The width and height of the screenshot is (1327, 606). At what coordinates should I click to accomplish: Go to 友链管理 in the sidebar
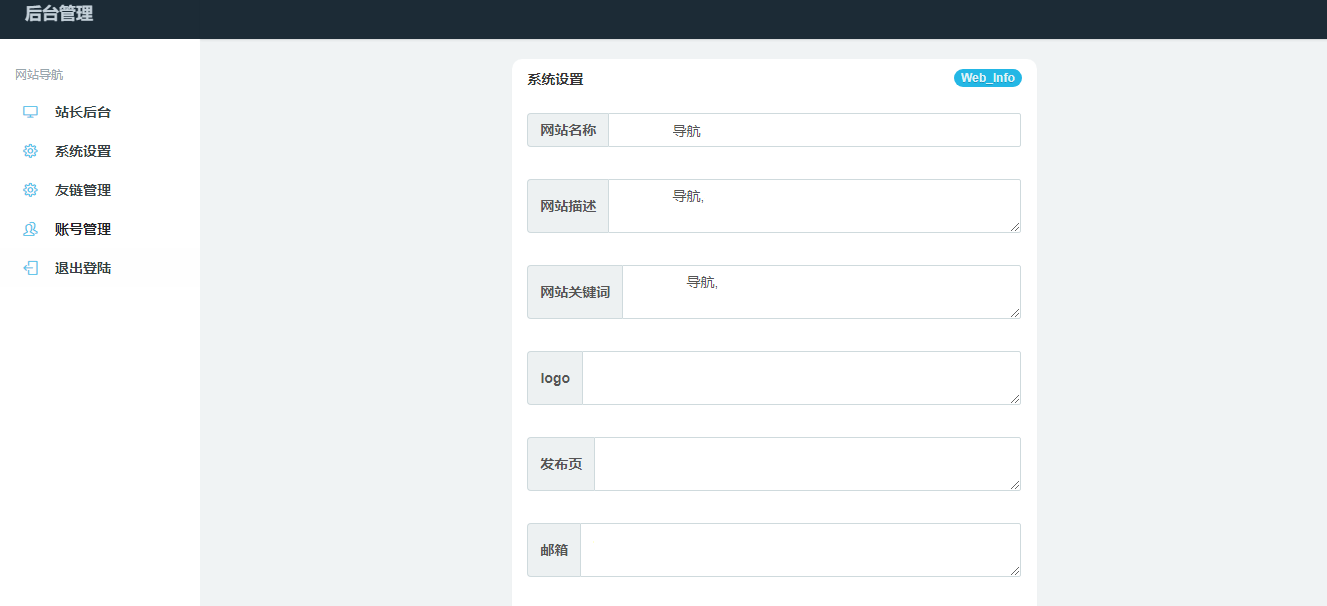pyautogui.click(x=83, y=190)
